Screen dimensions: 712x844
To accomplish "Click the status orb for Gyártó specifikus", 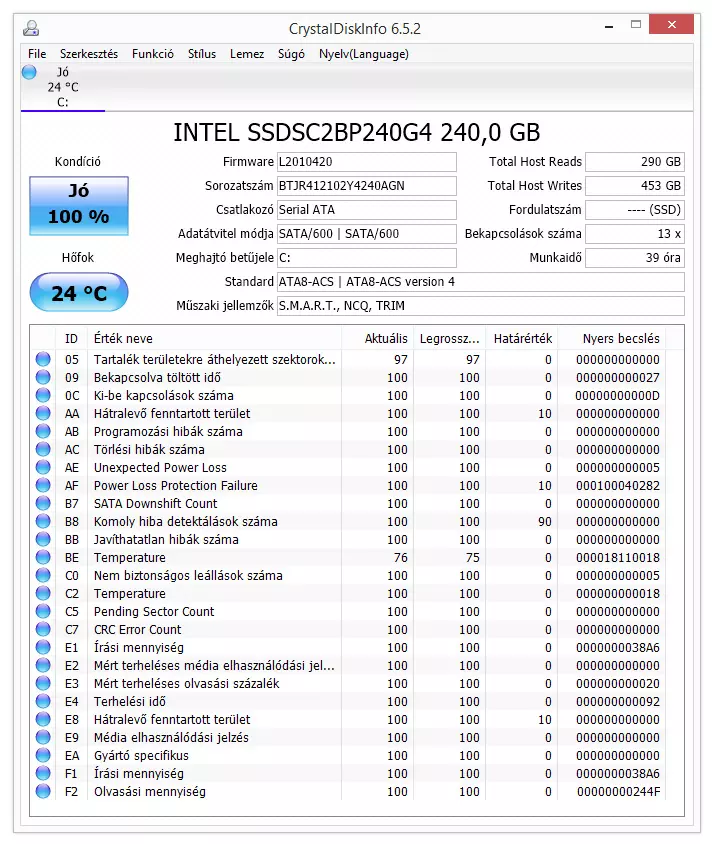I will coord(43,755).
